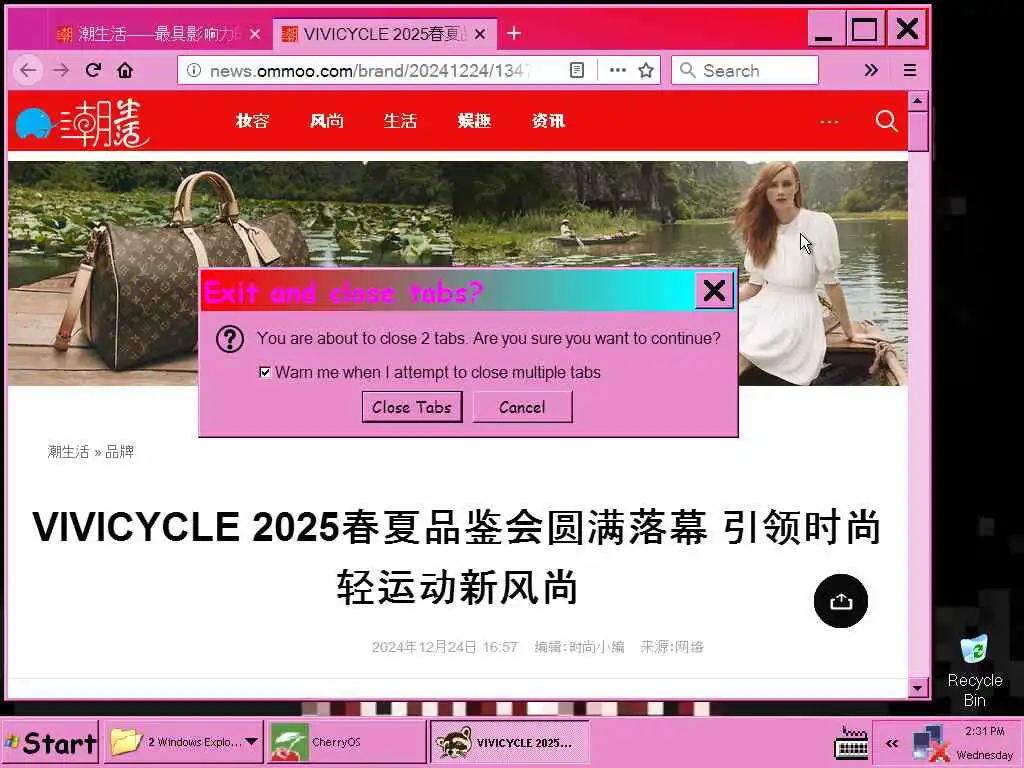Expand the toolbar overflow chevron

[871, 71]
